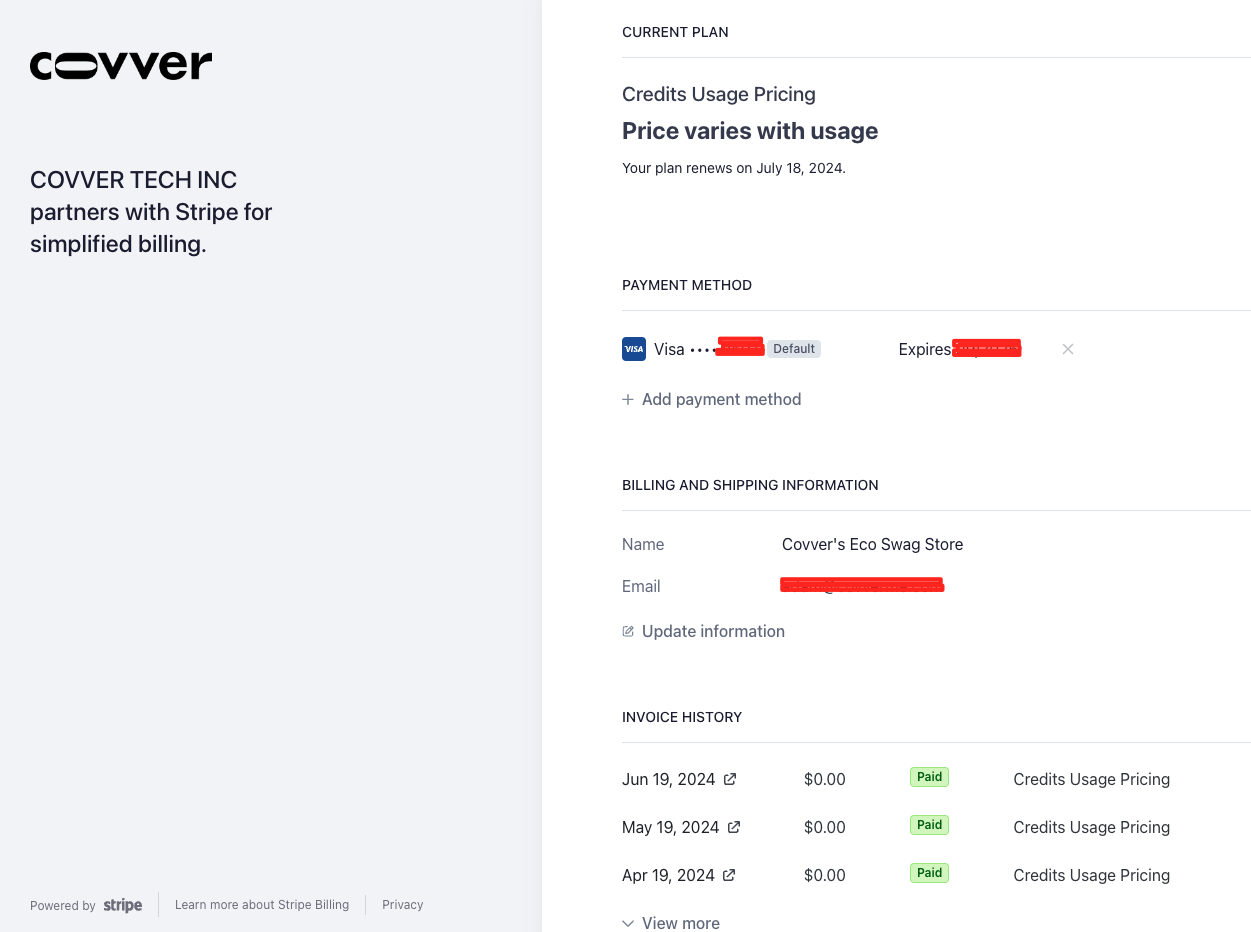Click the Stripe logo in footer
Image resolution: width=1251 pixels, height=932 pixels.
click(x=123, y=905)
